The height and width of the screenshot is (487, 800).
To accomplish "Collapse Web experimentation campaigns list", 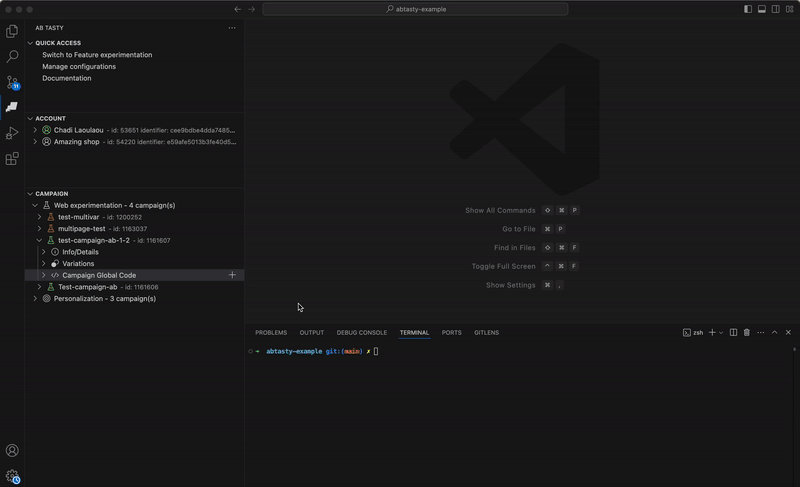I will click(x=35, y=206).
